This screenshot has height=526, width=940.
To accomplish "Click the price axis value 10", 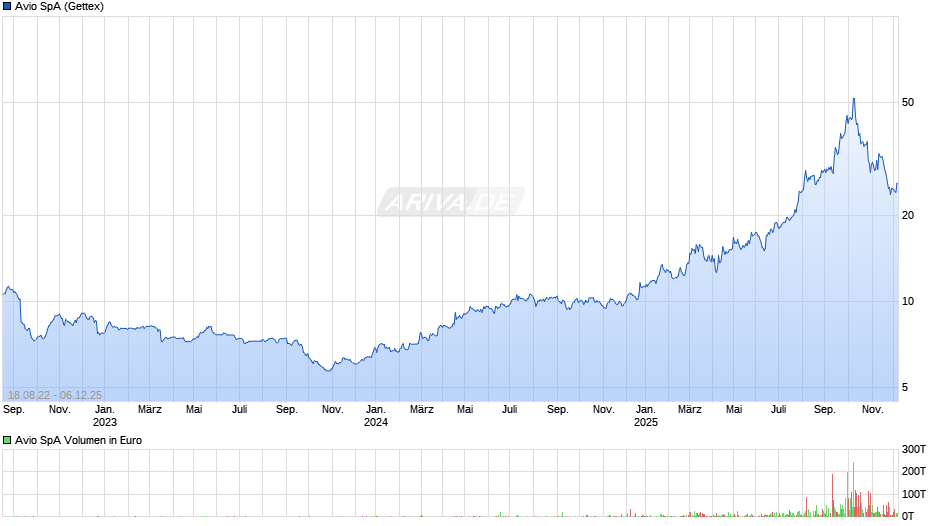I will point(908,302).
